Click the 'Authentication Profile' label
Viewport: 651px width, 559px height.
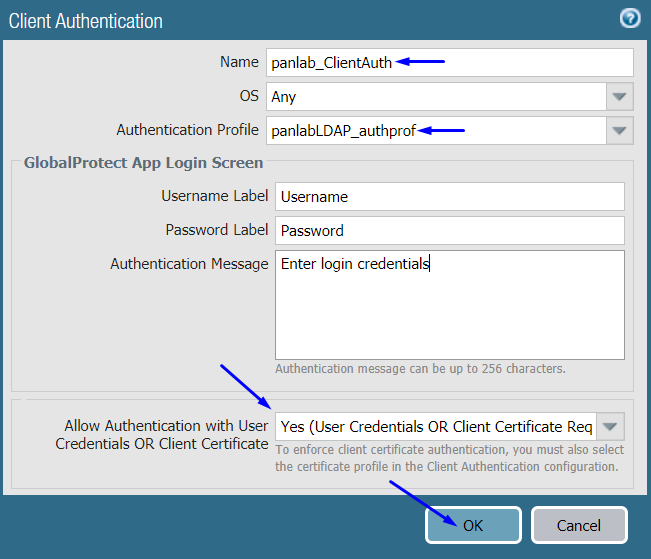tap(187, 130)
